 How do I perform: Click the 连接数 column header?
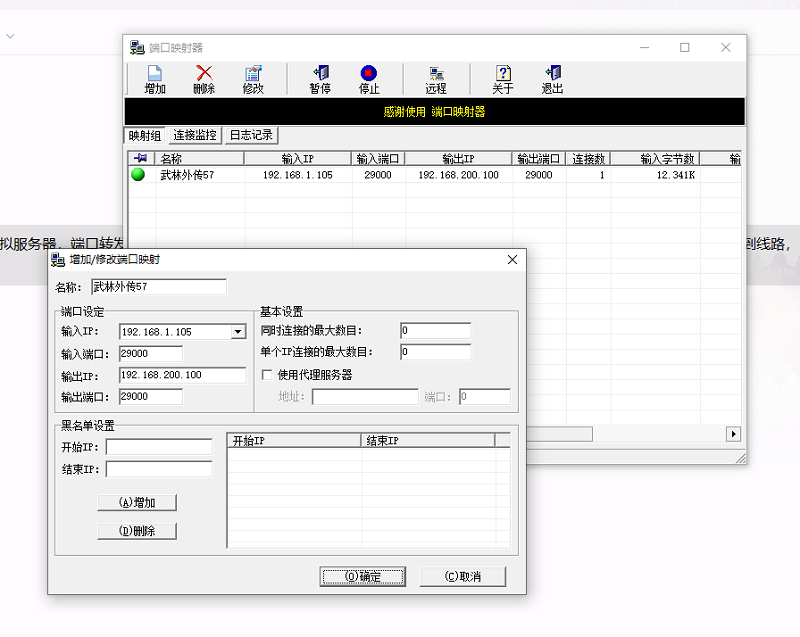588,158
